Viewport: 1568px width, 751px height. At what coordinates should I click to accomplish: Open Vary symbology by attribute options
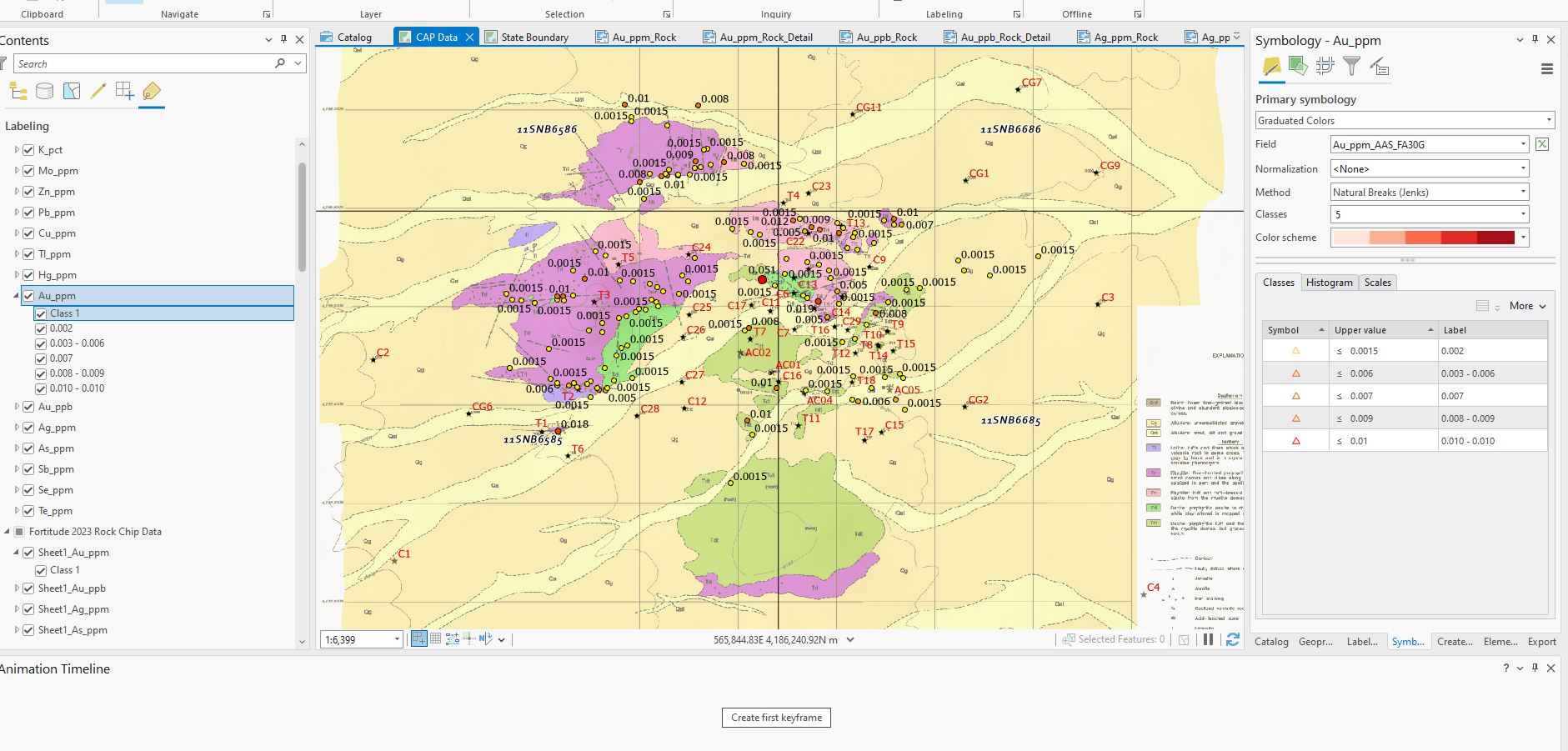(x=1297, y=67)
